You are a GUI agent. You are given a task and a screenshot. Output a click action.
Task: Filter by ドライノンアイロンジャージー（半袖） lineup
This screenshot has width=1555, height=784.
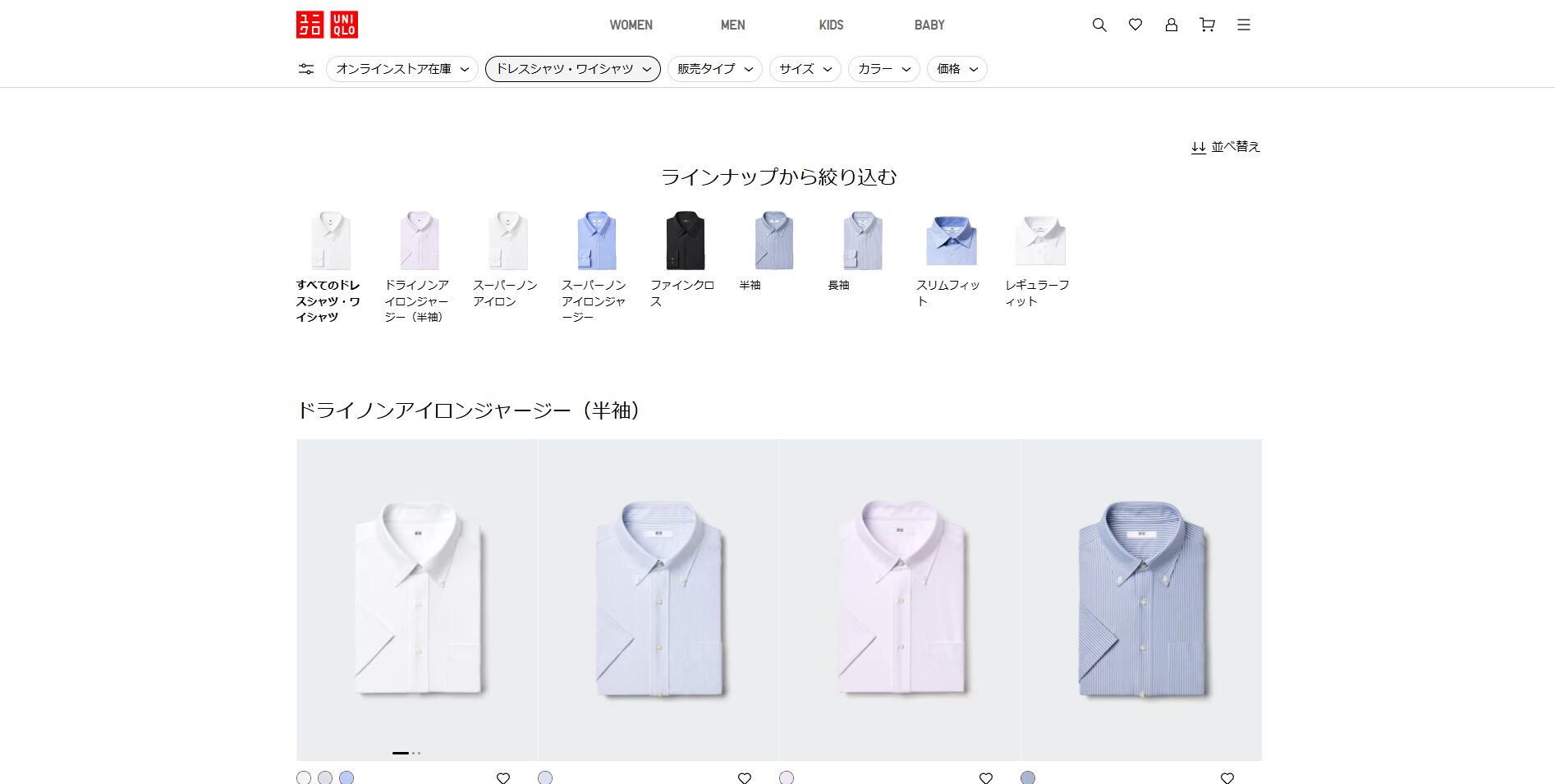(x=419, y=267)
